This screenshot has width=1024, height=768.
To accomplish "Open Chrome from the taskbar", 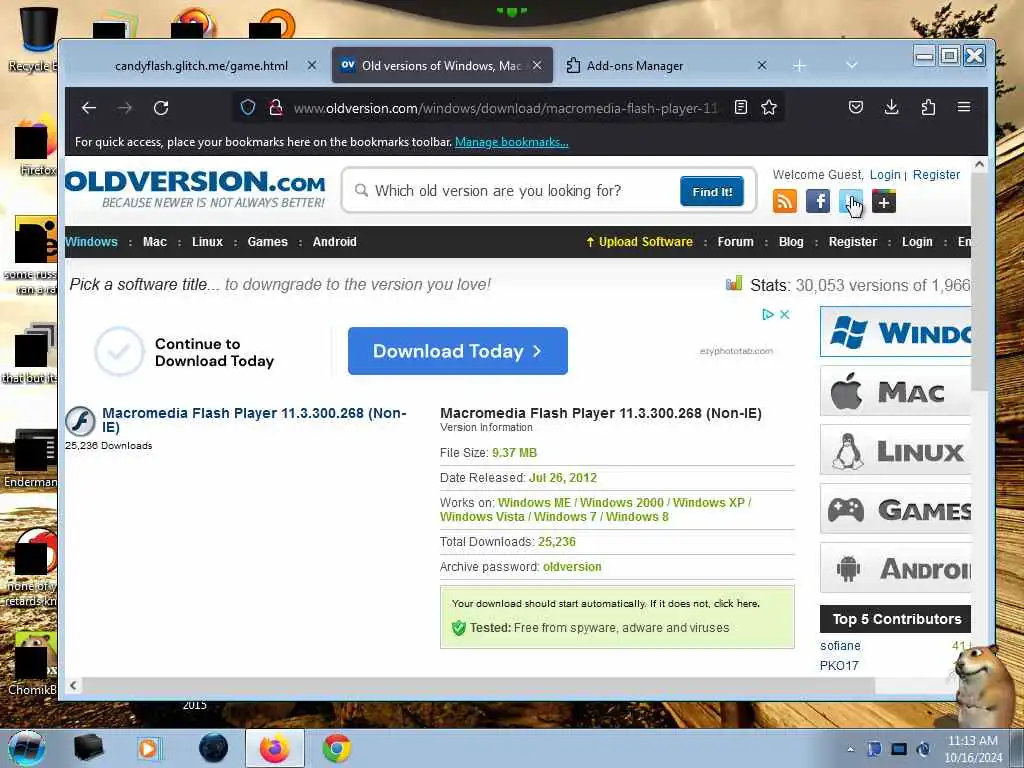I will [x=336, y=748].
